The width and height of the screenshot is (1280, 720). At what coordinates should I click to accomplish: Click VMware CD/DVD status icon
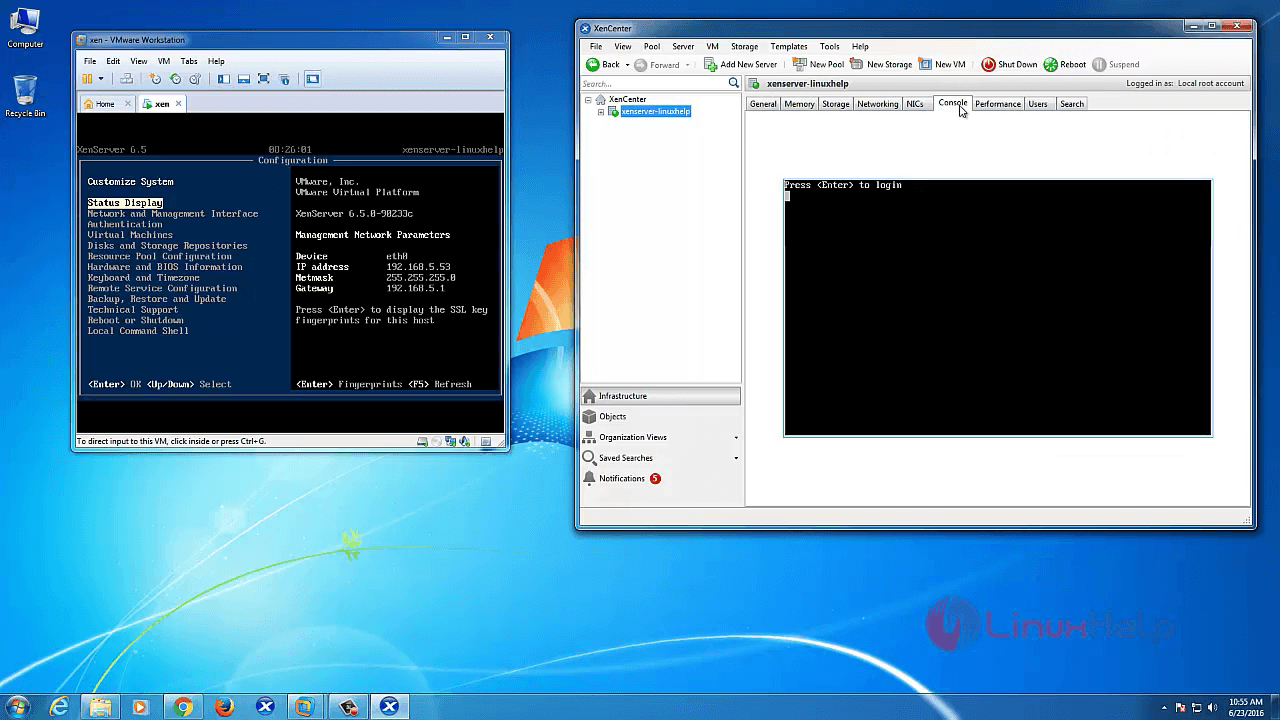(x=436, y=441)
